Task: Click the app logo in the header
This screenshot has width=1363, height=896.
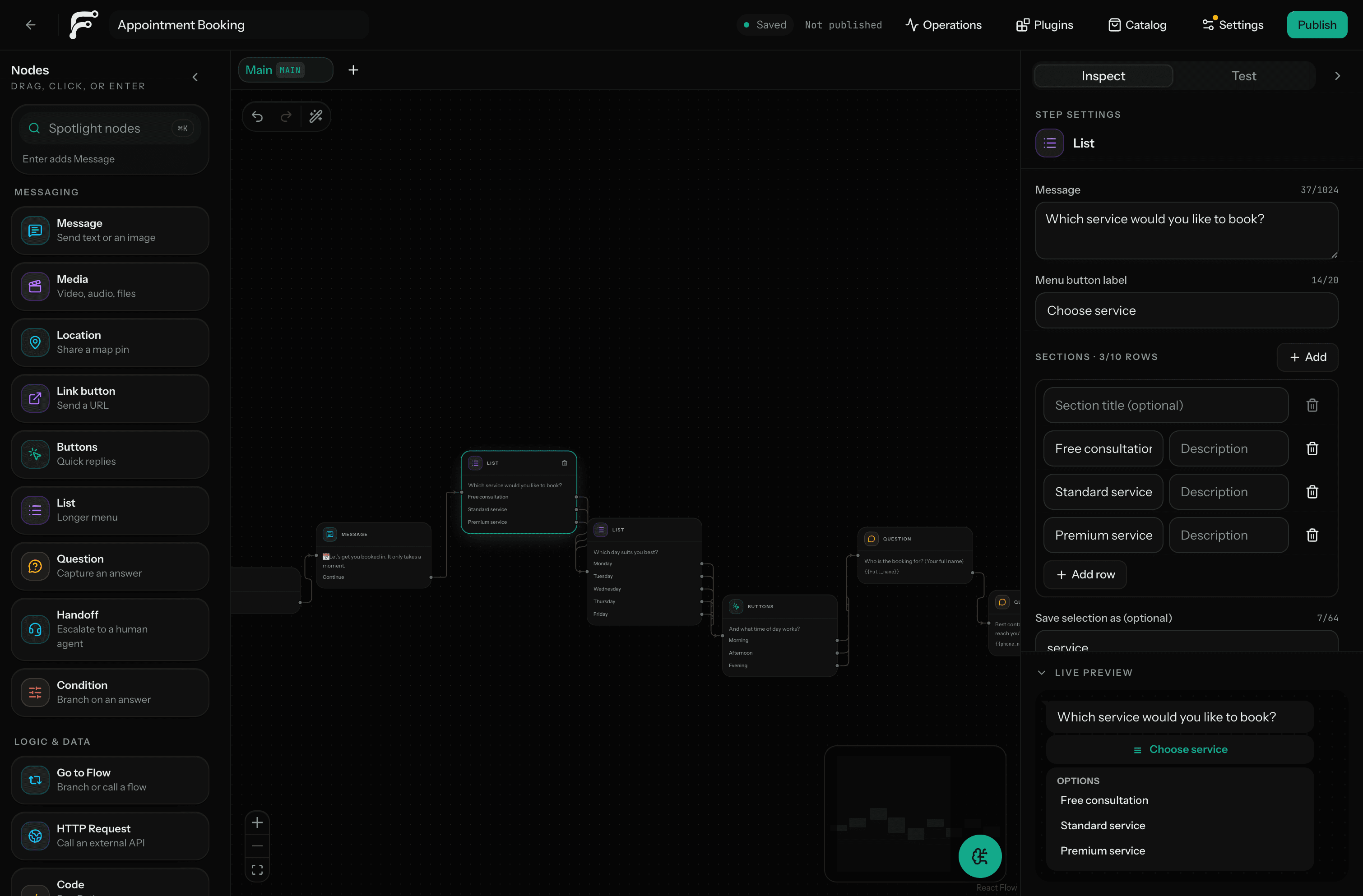Action: 83,25
